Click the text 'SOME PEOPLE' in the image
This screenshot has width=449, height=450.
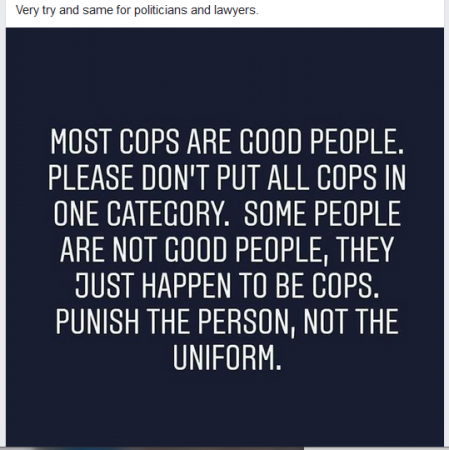pyautogui.click(x=322, y=213)
